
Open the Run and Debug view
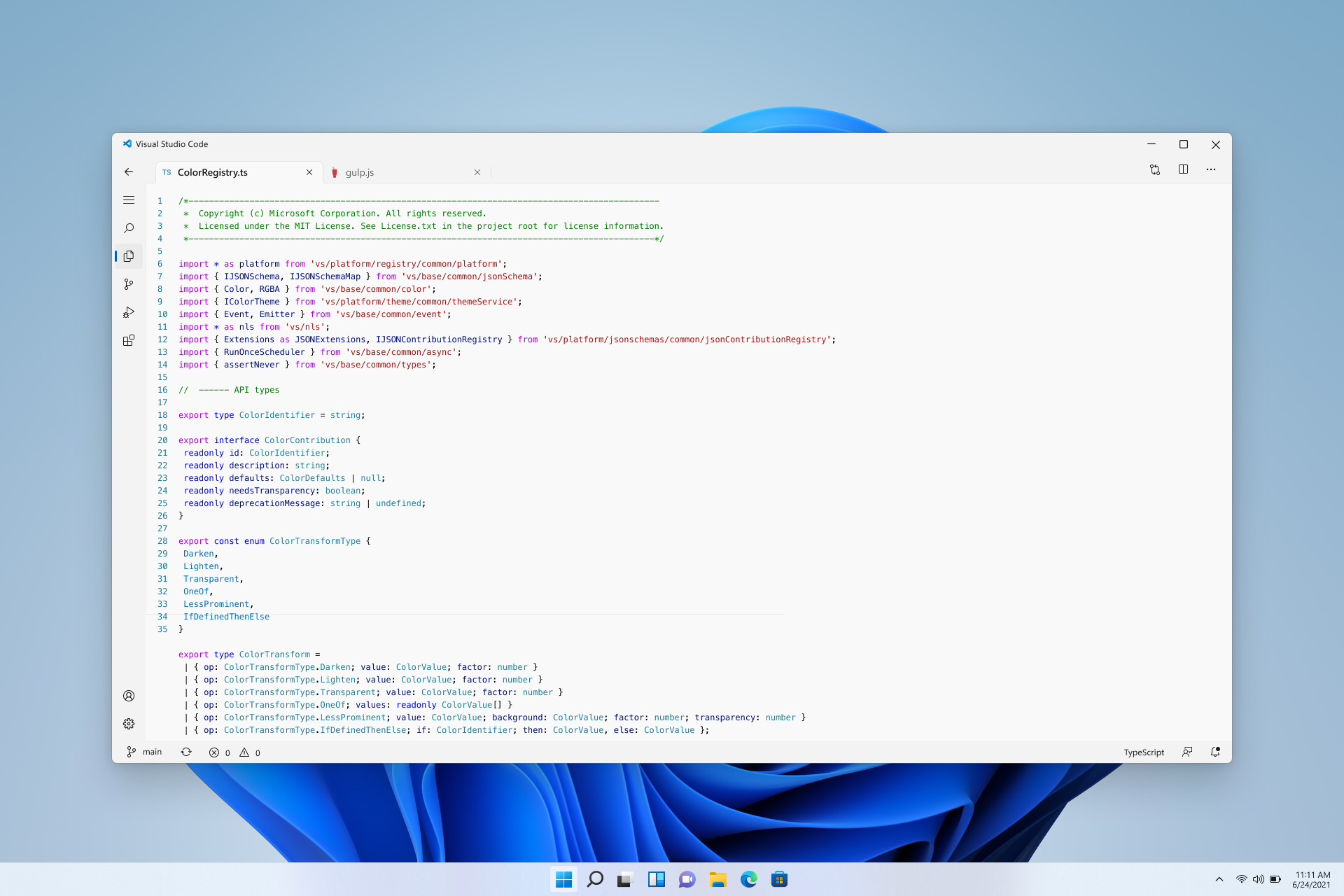(x=129, y=312)
